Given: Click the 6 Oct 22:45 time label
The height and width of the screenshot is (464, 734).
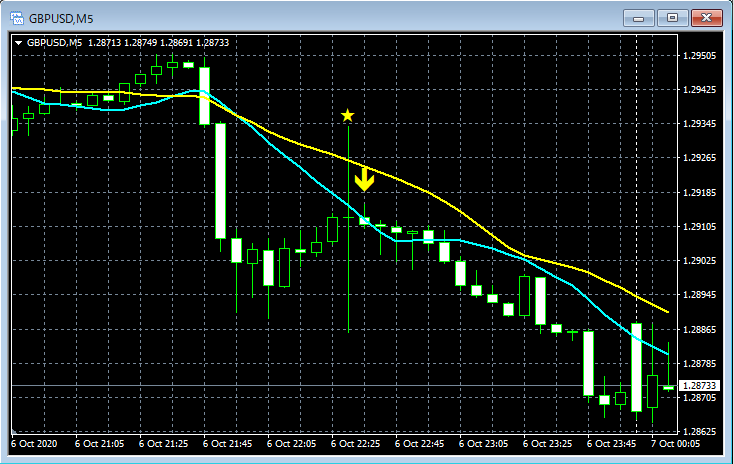Looking at the screenshot, I should 419,444.
